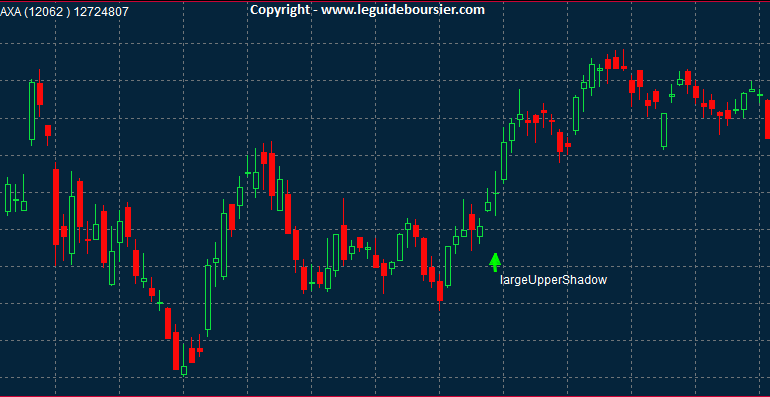770x397 pixels.
Task: Click the tall green candle of the rally from the bottom
Action: point(208,297)
